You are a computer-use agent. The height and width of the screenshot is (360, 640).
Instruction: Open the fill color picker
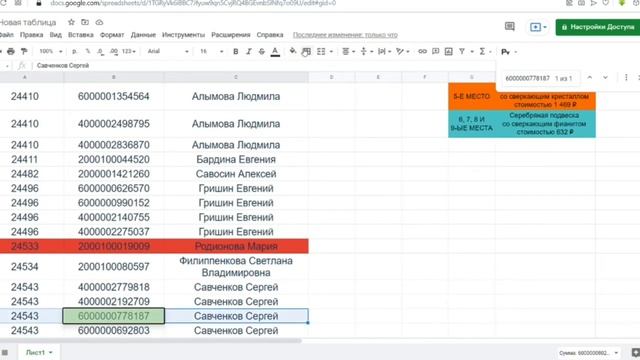[293, 51]
